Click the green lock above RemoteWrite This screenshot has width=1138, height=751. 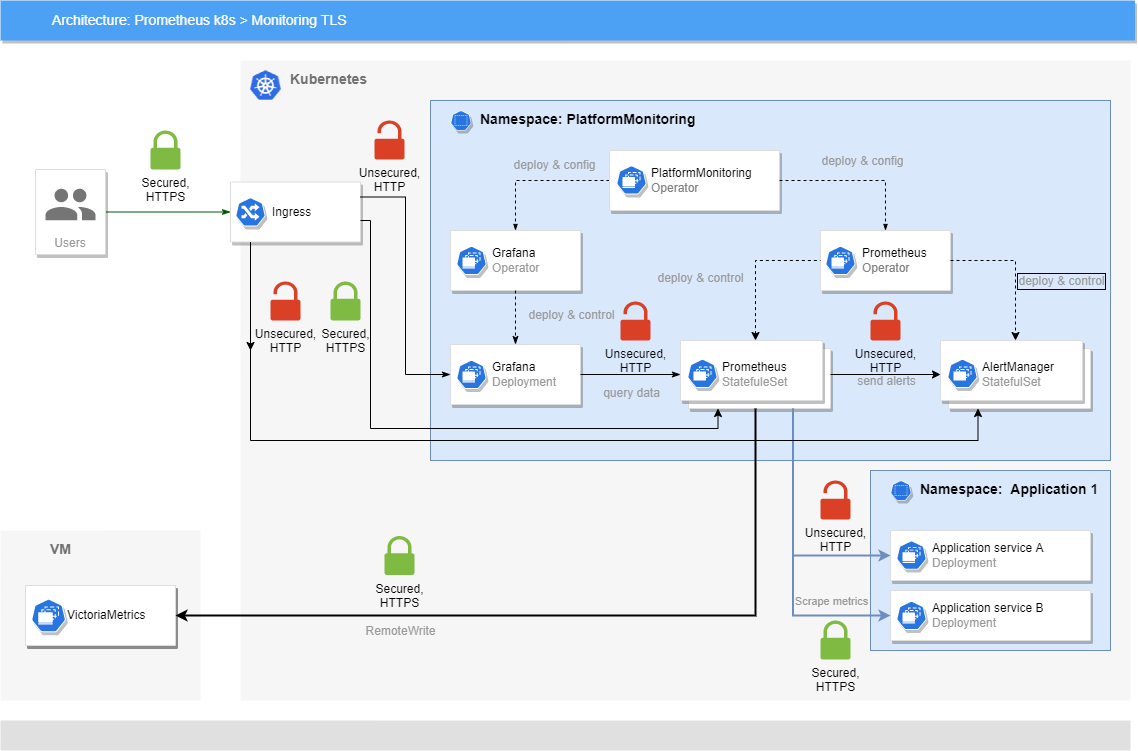pos(399,555)
